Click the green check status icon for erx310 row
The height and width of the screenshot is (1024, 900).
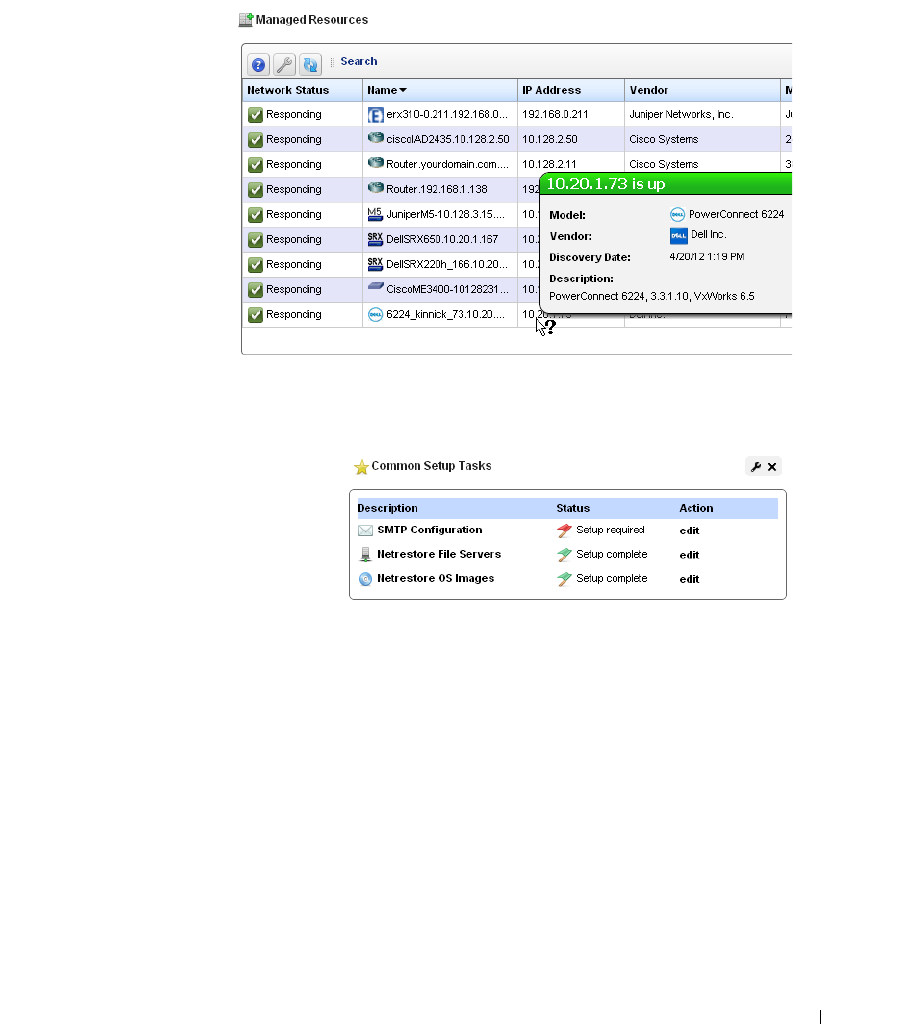(255, 115)
